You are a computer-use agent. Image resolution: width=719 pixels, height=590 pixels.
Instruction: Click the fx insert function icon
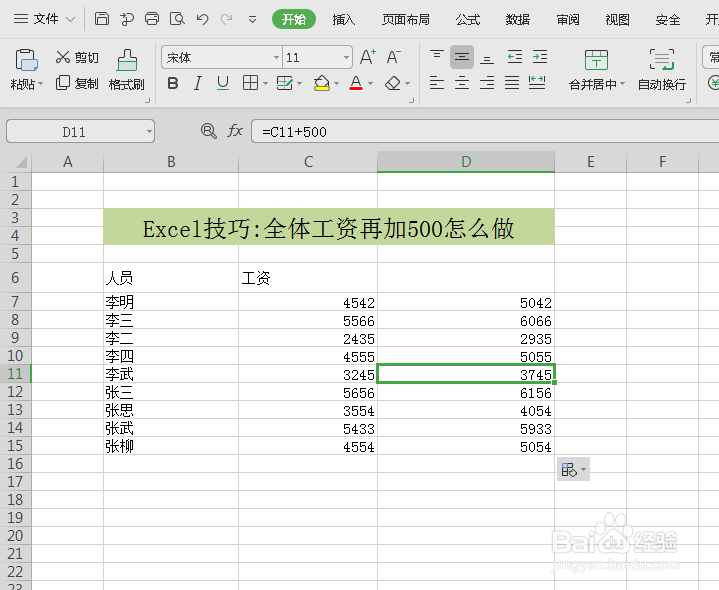pyautogui.click(x=235, y=131)
